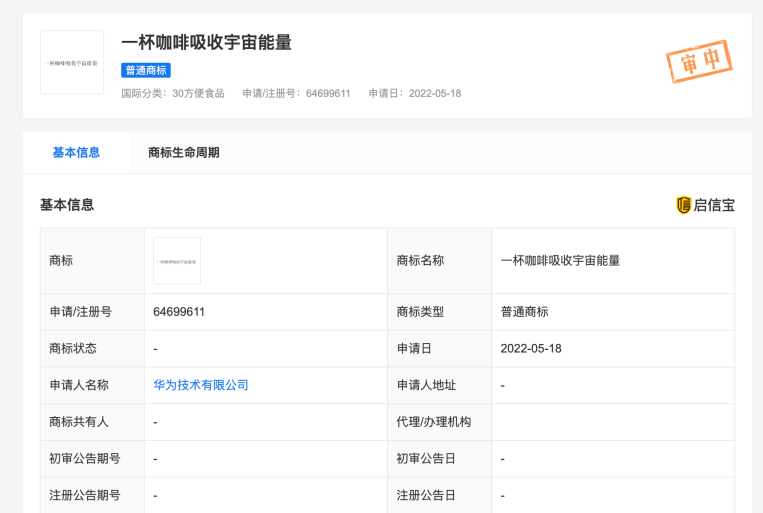763x513 pixels.
Task: Click the 商标名称 value cell in the table
Action: [560, 261]
